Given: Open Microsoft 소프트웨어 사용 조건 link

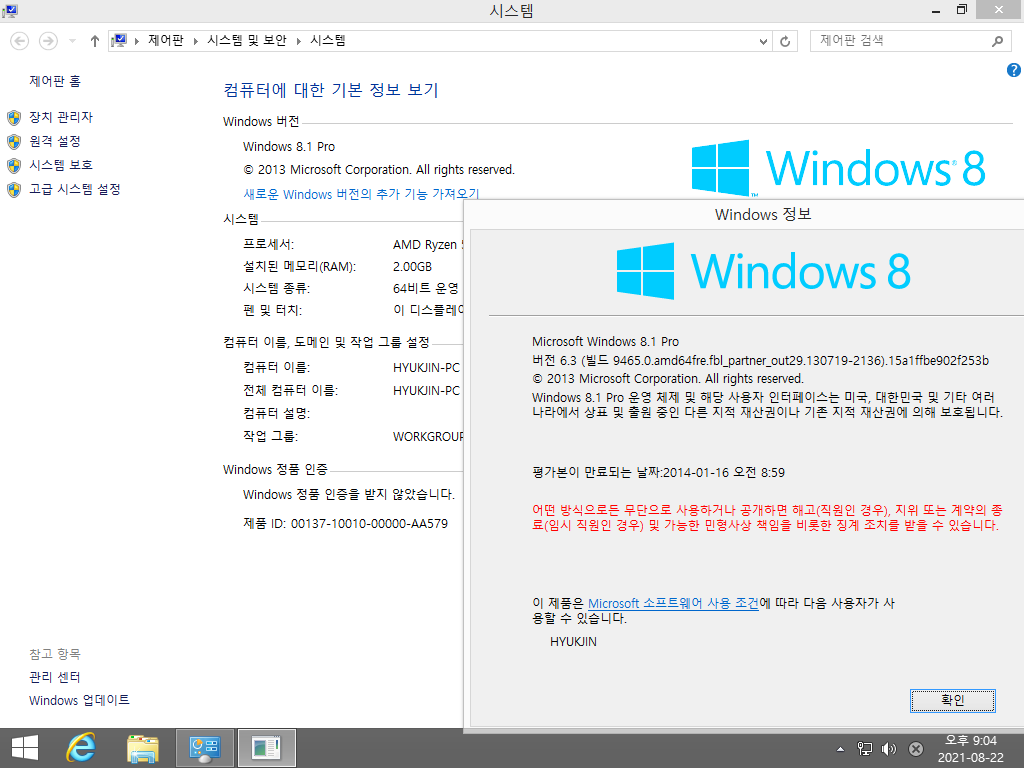Looking at the screenshot, I should [x=673, y=603].
